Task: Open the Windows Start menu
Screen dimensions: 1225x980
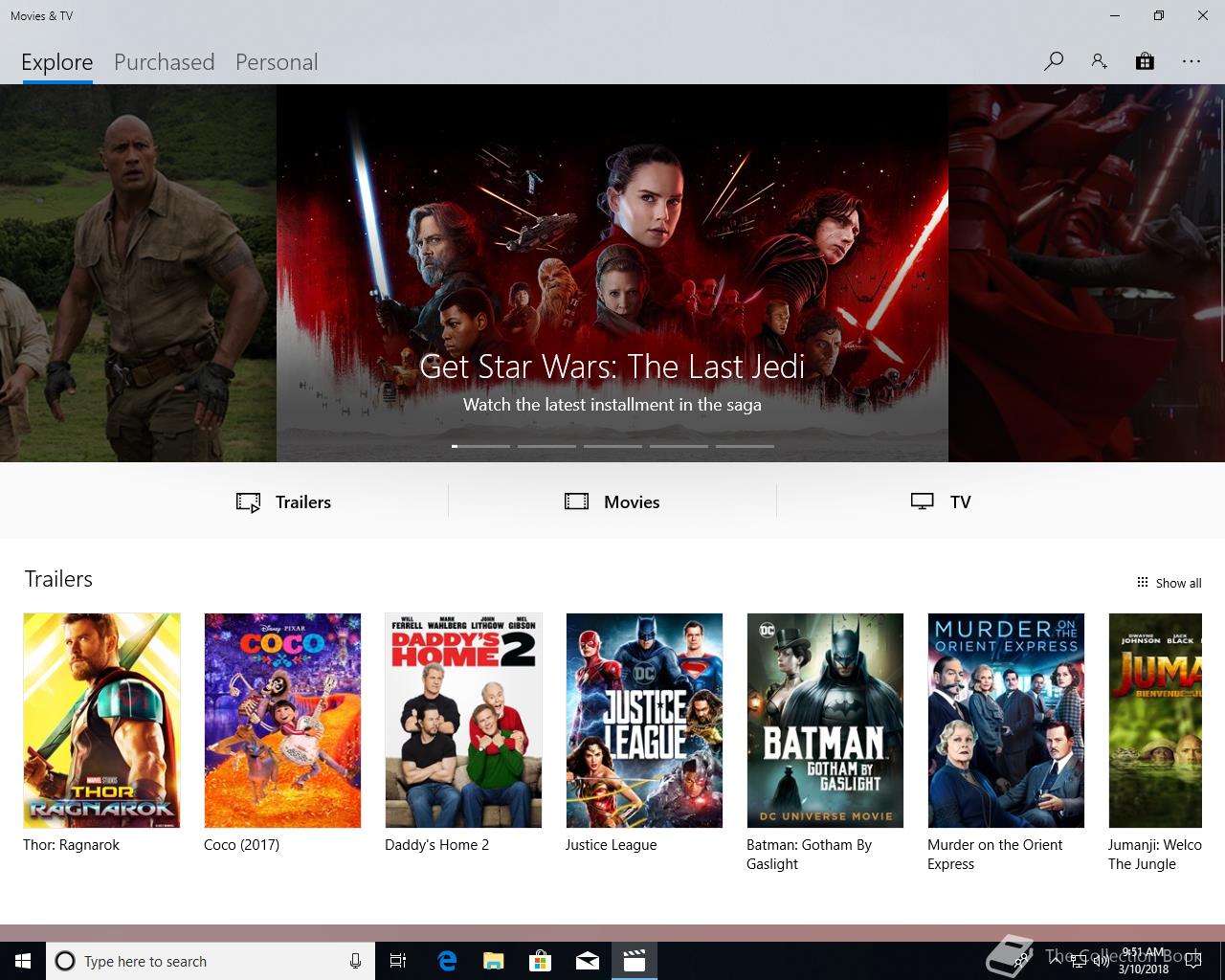Action: (23, 961)
